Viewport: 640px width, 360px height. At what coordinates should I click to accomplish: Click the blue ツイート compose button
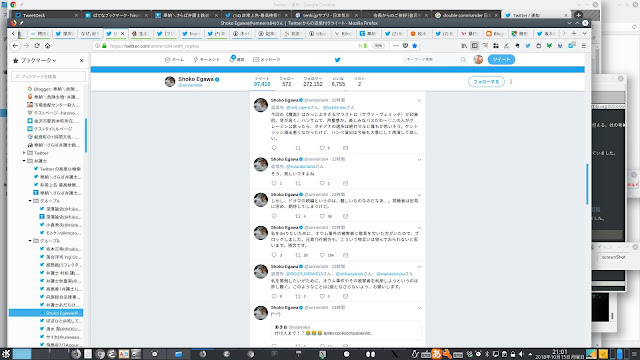click(501, 60)
